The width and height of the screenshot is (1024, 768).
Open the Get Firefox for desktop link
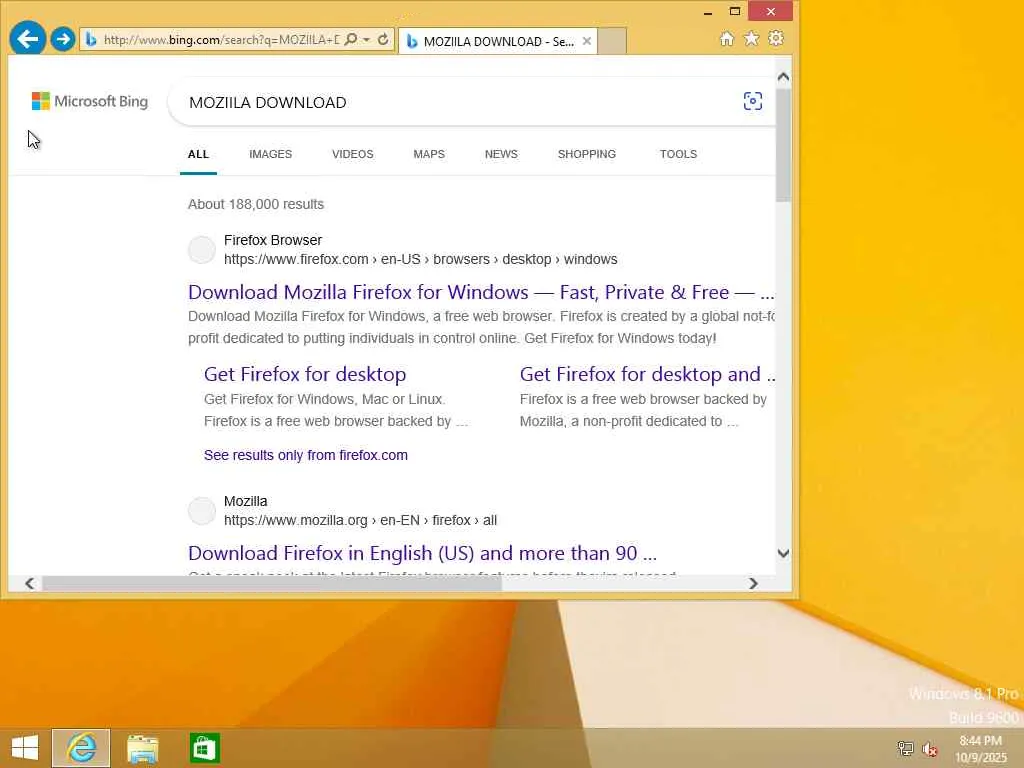pos(305,374)
